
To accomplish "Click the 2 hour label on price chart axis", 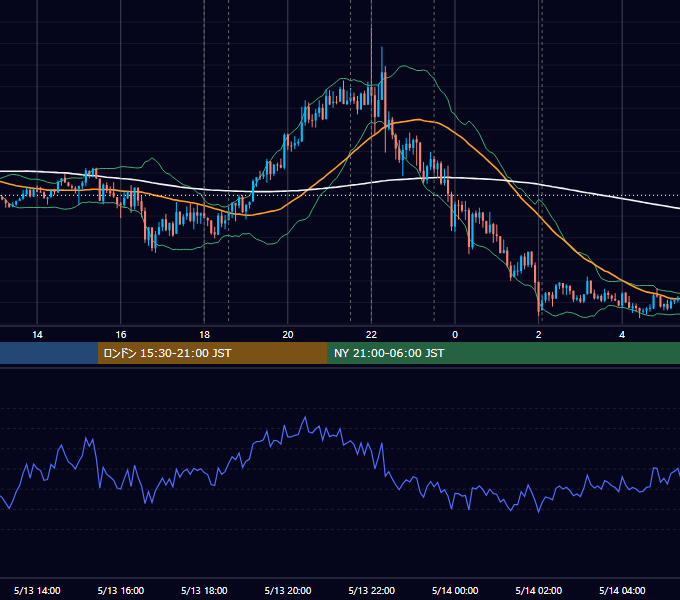I will click(x=539, y=335).
